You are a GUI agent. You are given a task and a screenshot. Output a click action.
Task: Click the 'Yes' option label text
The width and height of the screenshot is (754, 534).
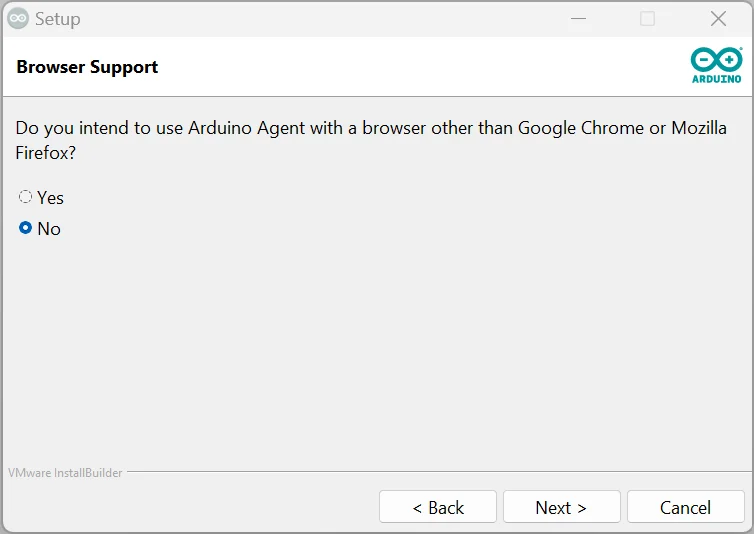pos(50,198)
